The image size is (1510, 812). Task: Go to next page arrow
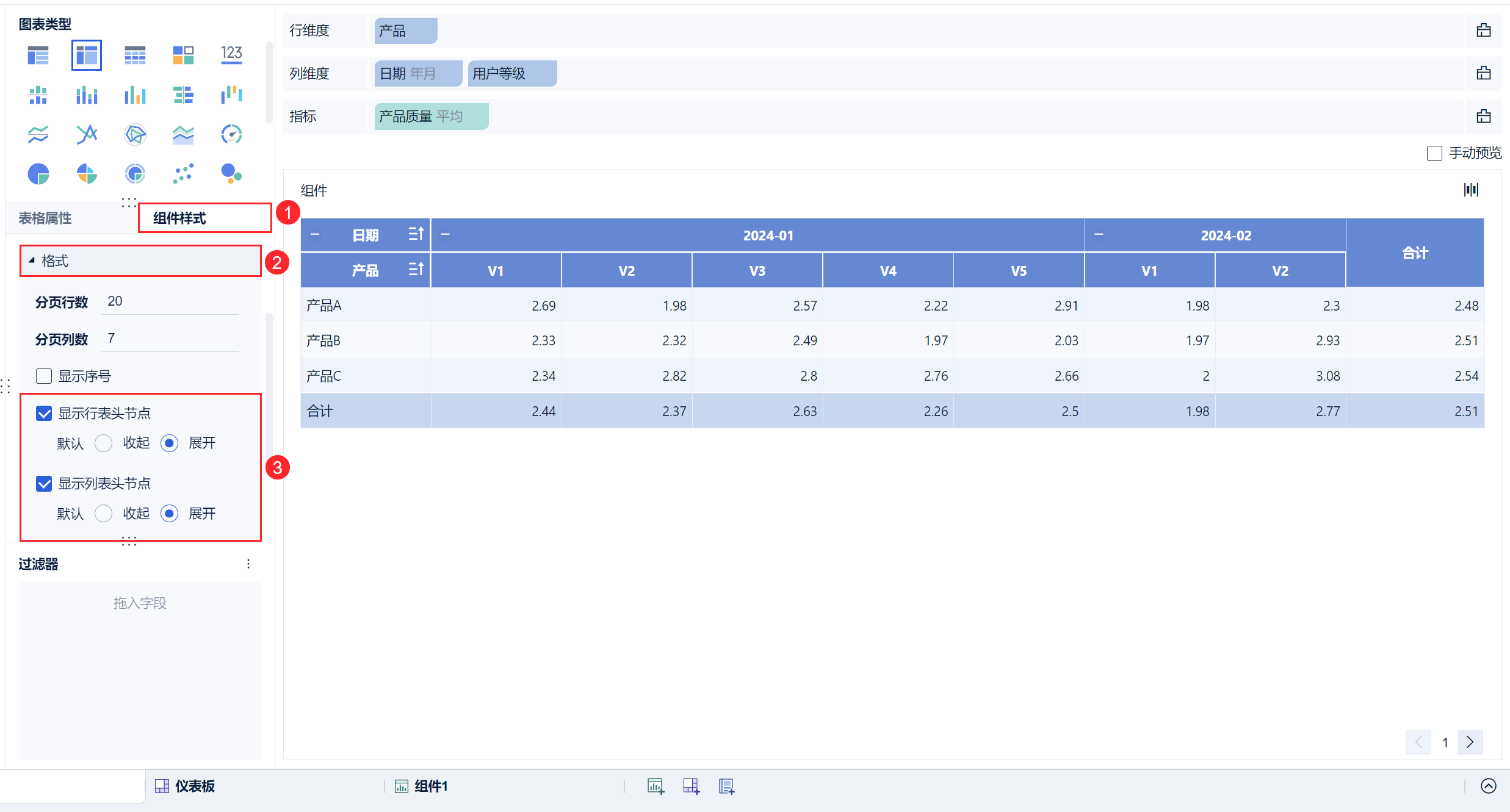1470,742
